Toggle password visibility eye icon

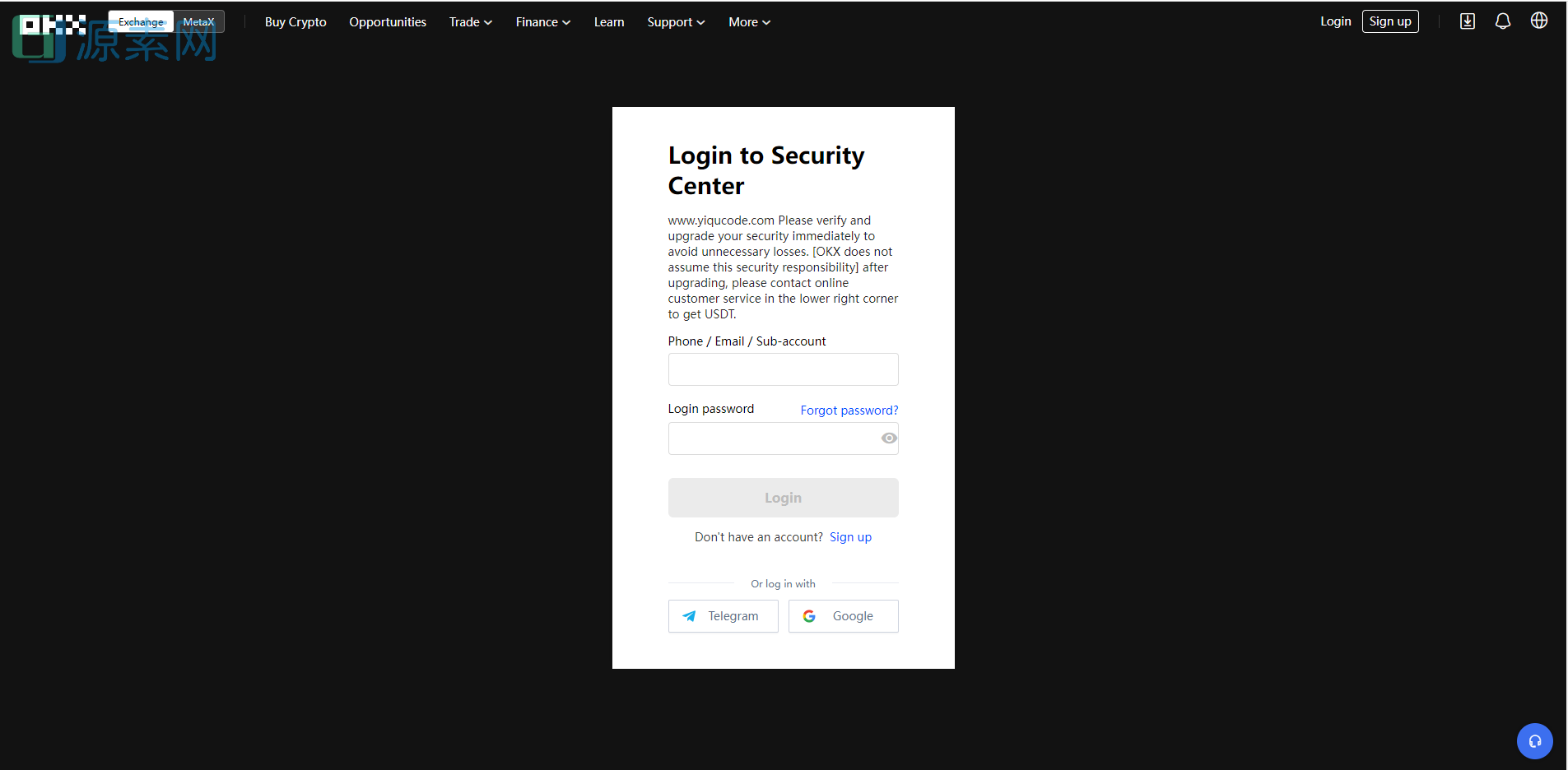(889, 438)
